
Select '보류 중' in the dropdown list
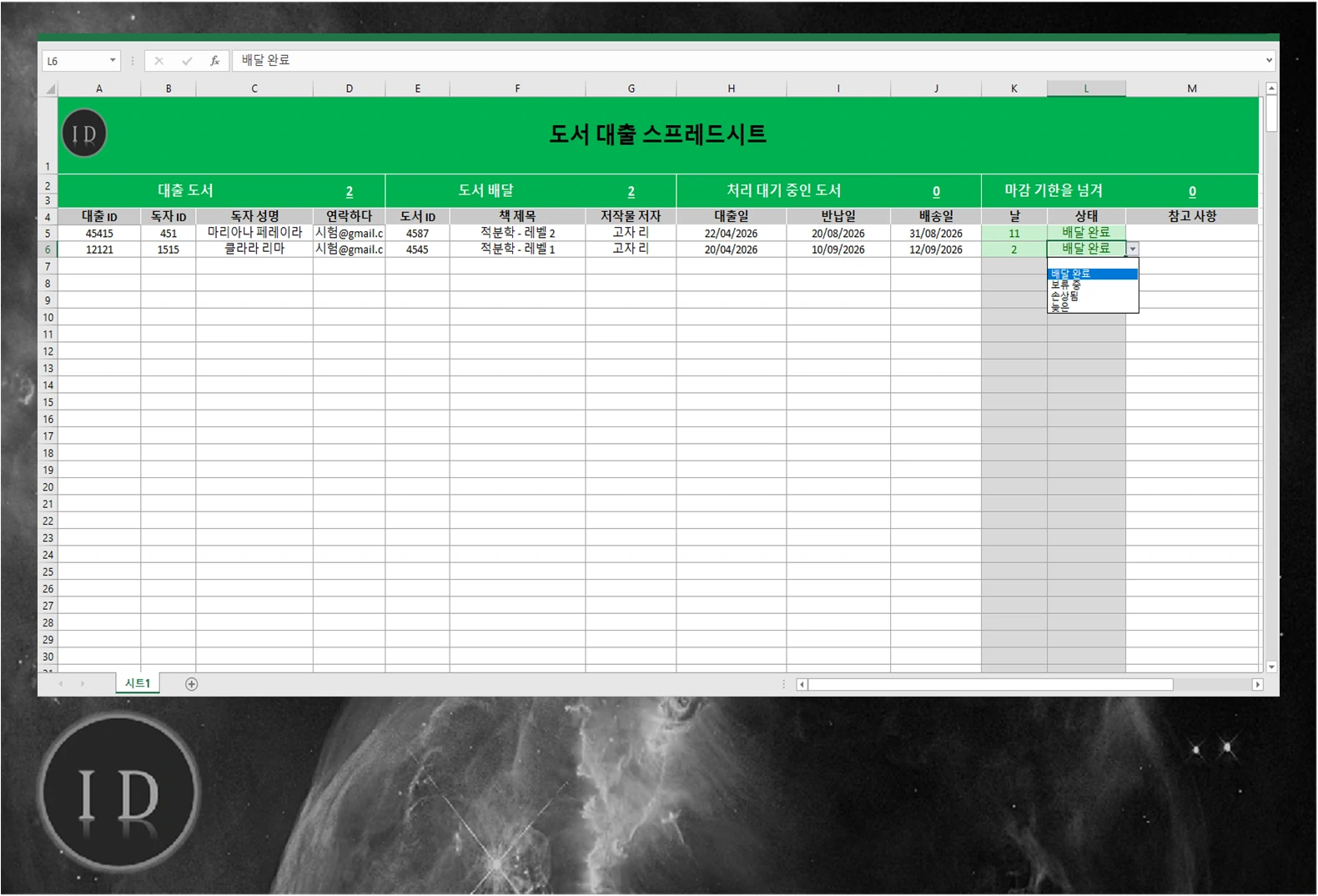[1093, 284]
